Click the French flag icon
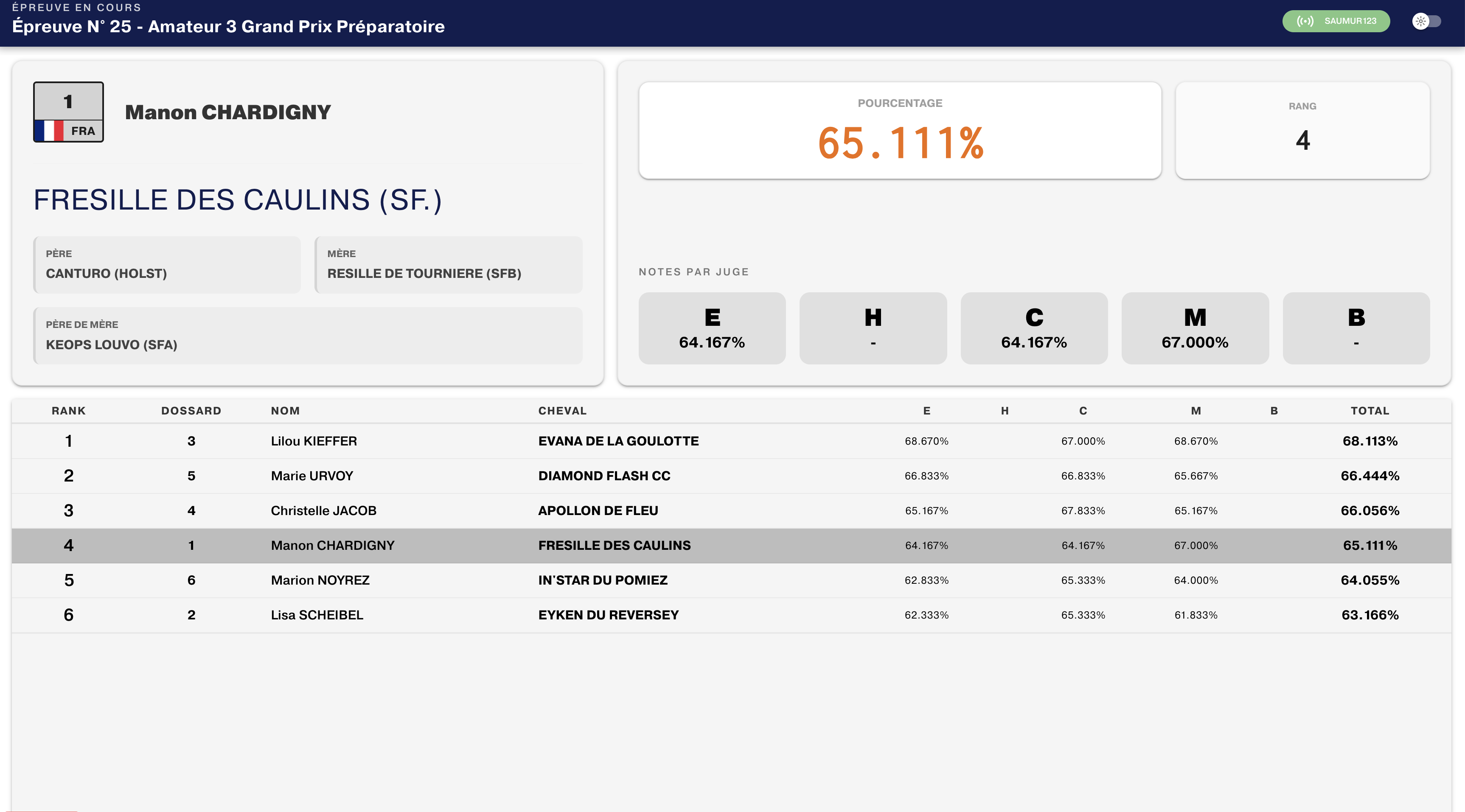The image size is (1465, 812). [50, 131]
